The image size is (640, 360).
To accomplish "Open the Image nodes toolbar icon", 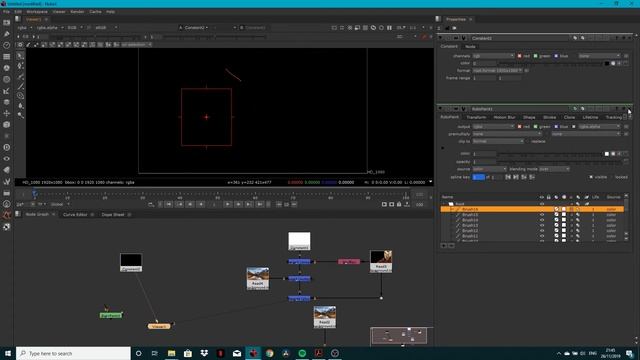I will [x=7, y=23].
